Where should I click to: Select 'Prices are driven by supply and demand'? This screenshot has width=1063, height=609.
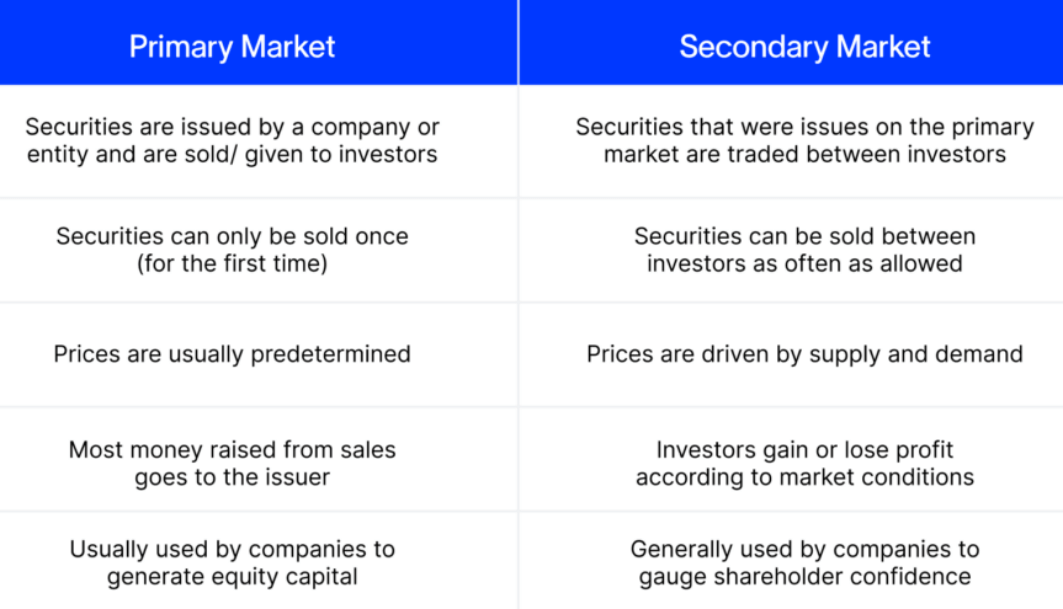coord(805,355)
